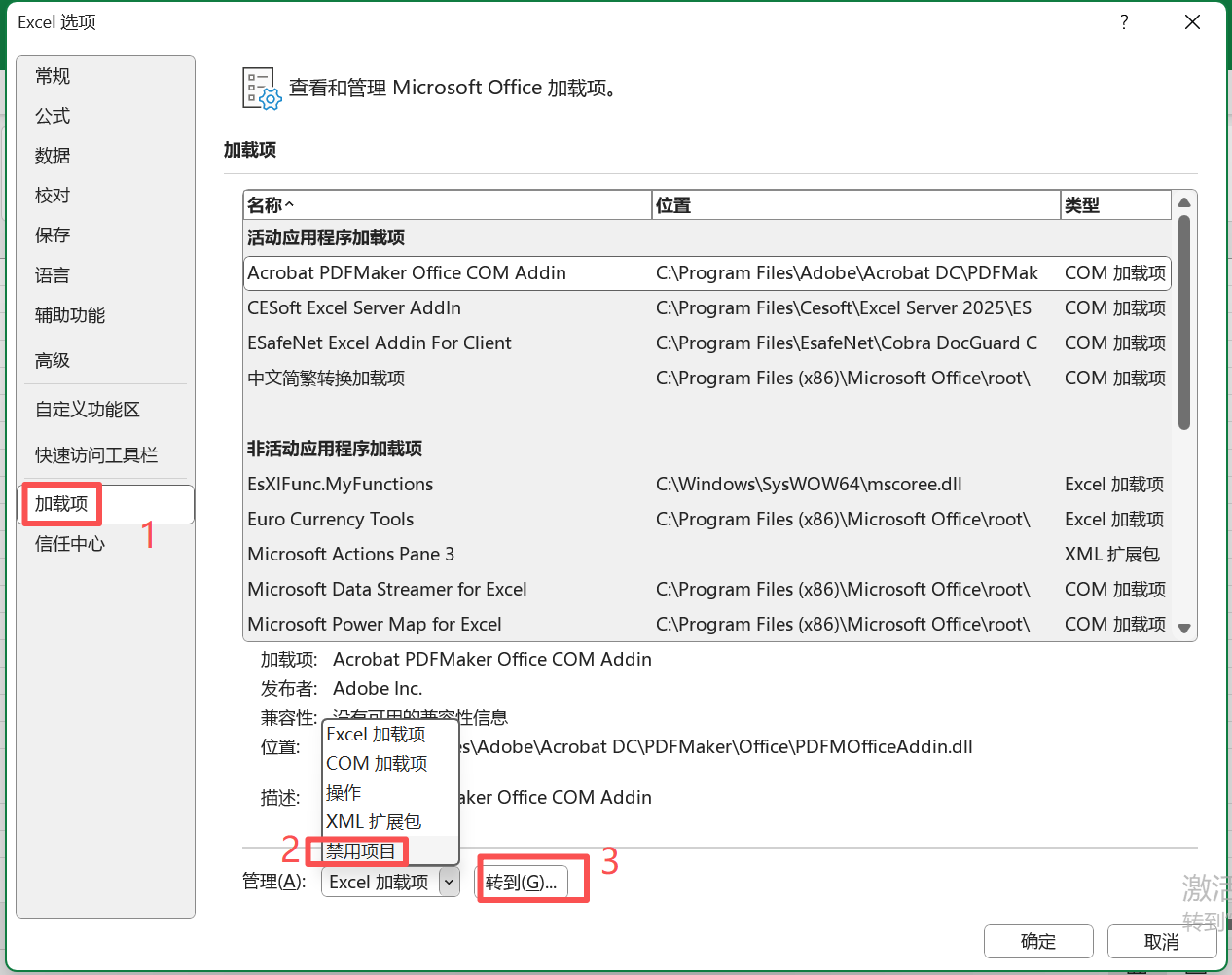The width and height of the screenshot is (1232, 975).
Task: Click the 转到(G)... button
Action: tap(522, 883)
